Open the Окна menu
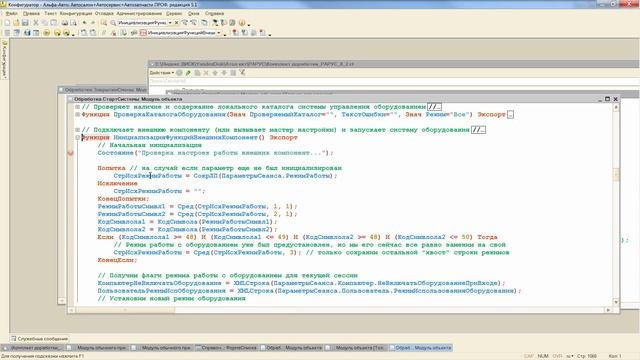The image size is (640, 360). (193, 13)
